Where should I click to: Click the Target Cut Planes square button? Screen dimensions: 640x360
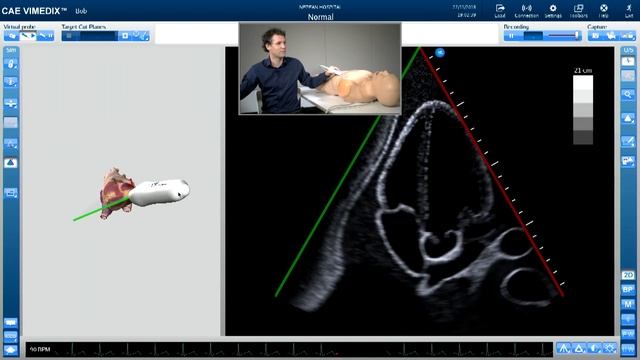point(125,36)
